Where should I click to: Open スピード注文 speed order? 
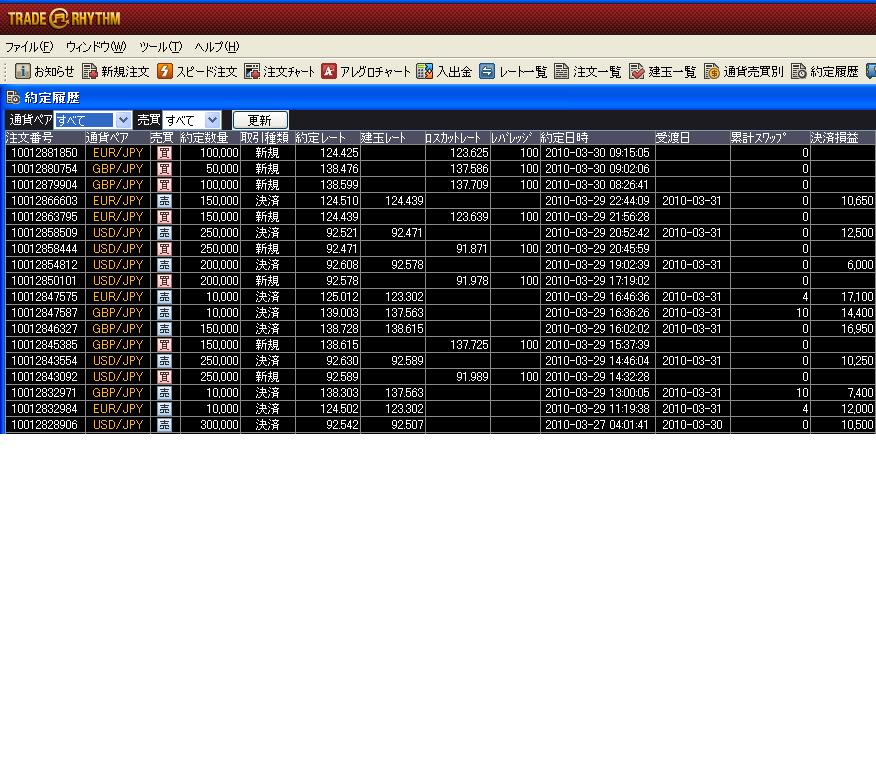197,72
